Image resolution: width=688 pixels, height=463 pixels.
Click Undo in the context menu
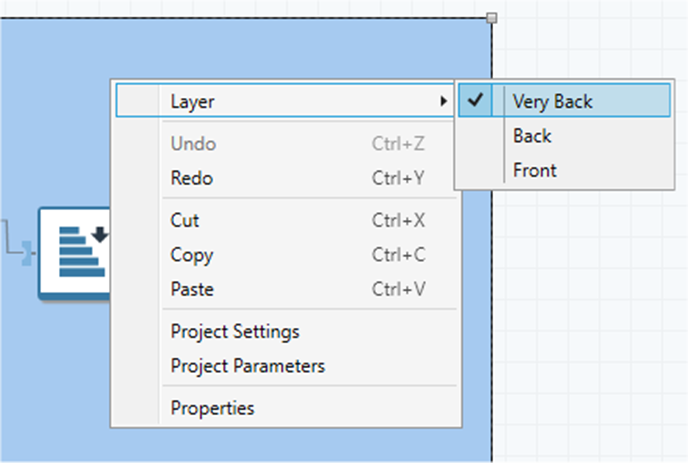193,144
